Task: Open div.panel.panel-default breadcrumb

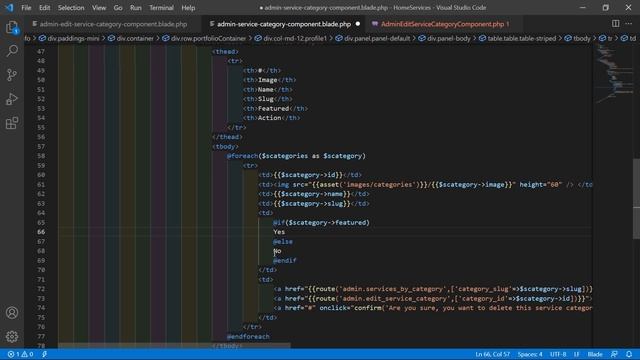Action: point(377,38)
